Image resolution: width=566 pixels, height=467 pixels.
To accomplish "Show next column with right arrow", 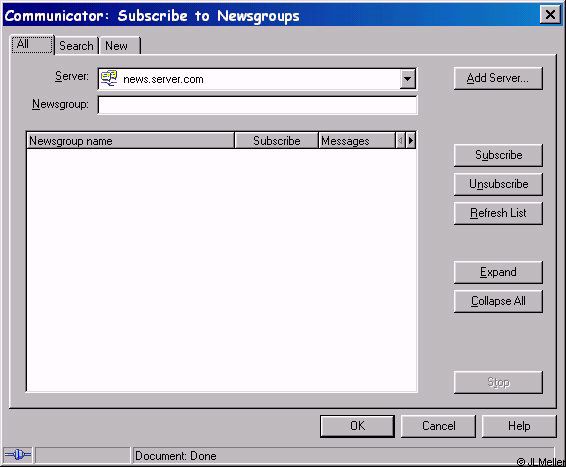I will point(410,140).
